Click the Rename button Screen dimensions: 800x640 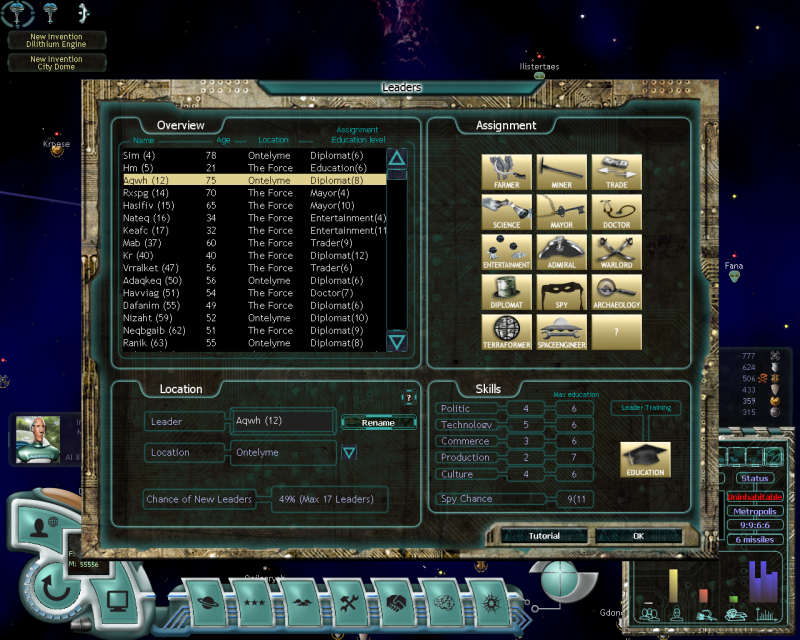[378, 423]
